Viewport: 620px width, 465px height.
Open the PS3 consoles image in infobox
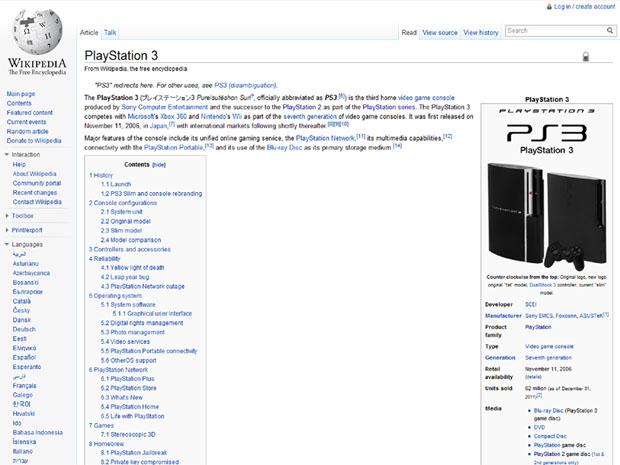546,216
